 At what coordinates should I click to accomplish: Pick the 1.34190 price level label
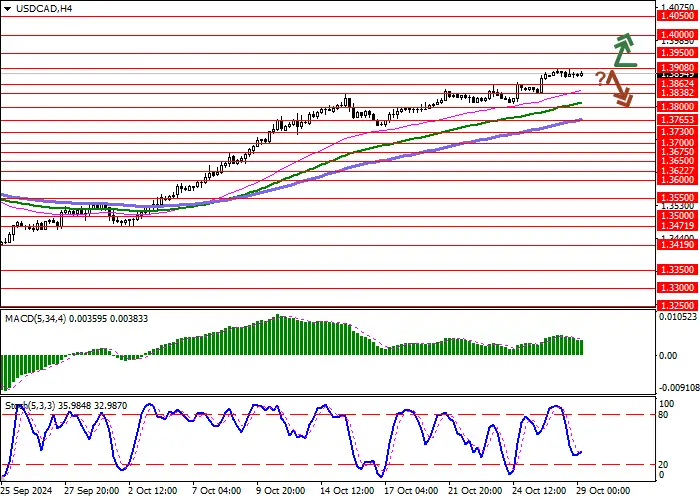[677, 245]
